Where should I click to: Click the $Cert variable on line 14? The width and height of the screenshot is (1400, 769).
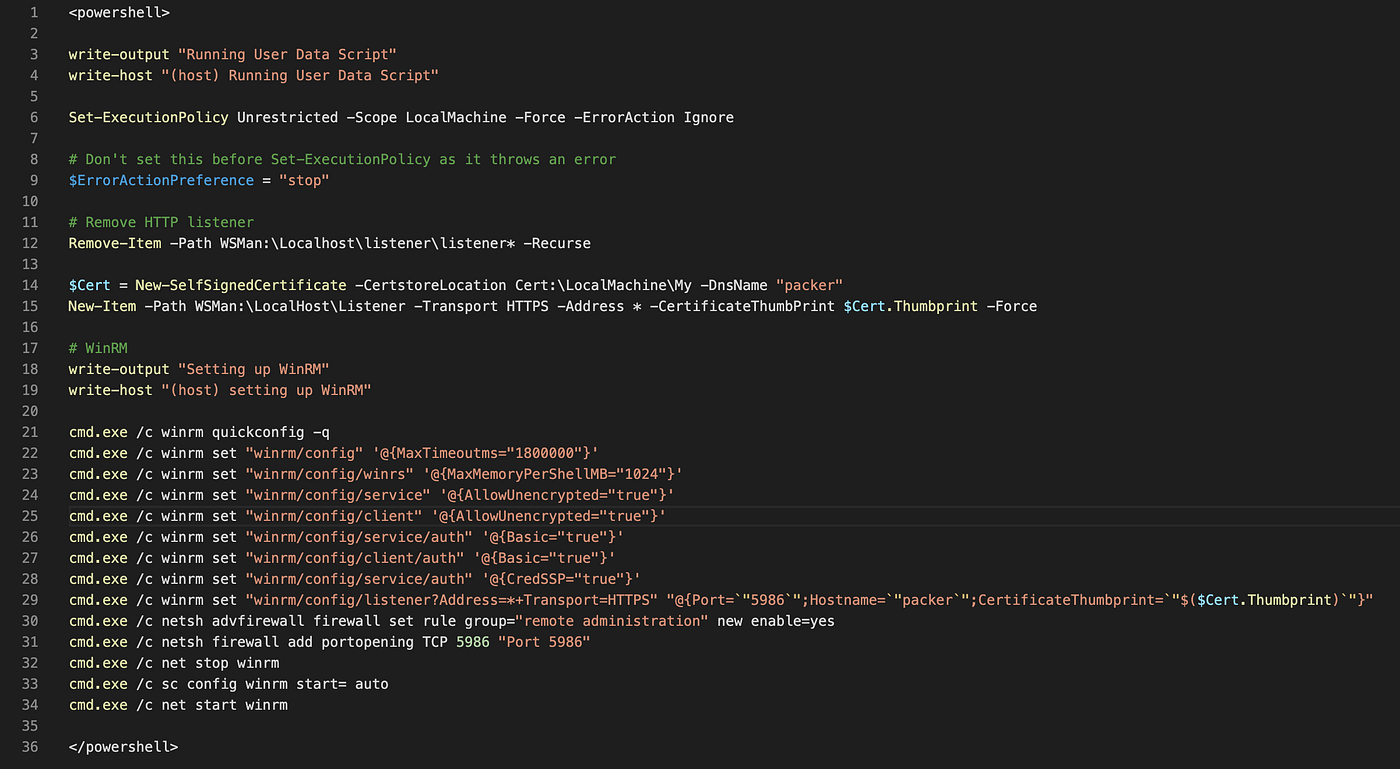(89, 285)
